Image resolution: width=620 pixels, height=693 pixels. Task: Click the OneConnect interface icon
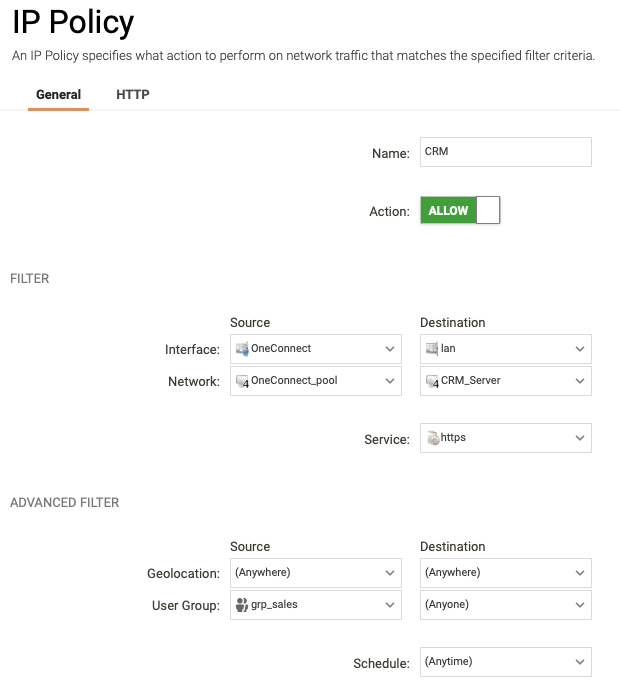[242, 349]
